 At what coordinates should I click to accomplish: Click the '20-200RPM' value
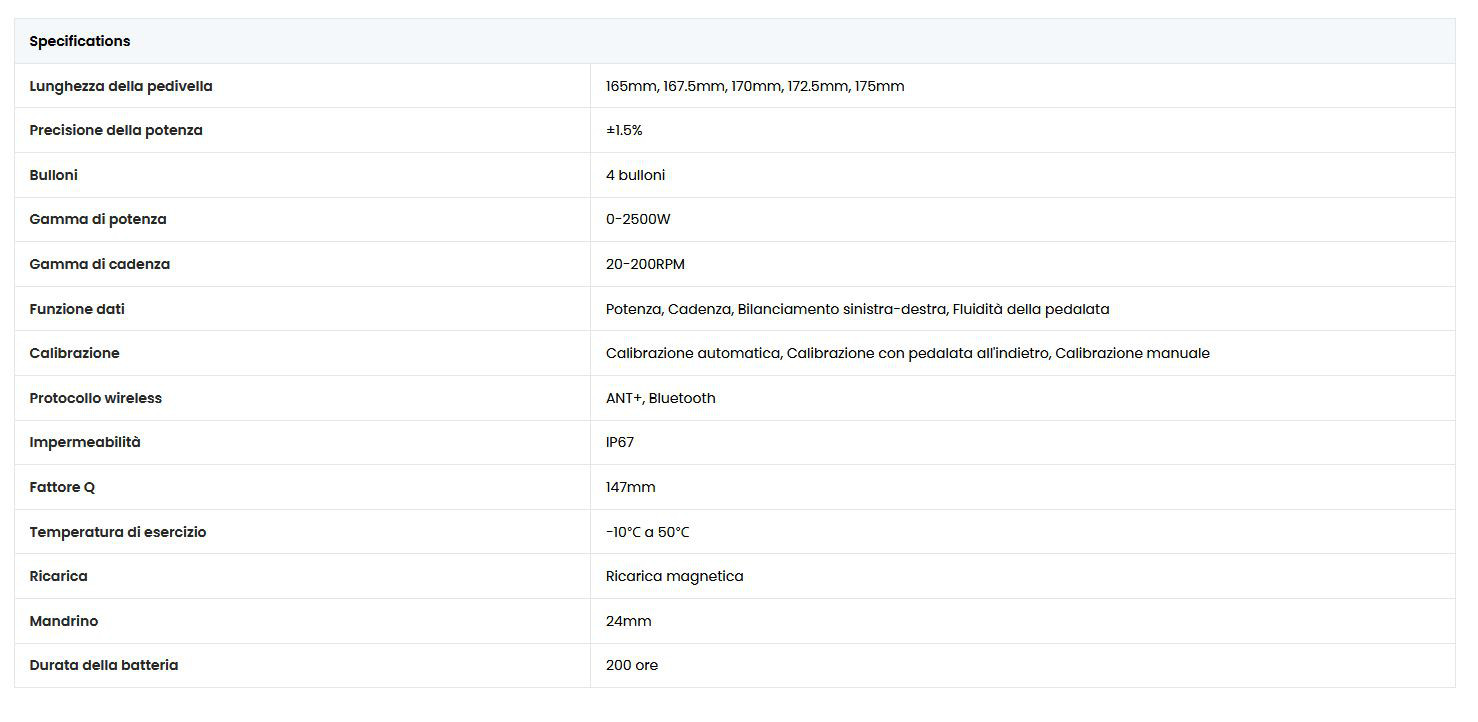point(645,264)
